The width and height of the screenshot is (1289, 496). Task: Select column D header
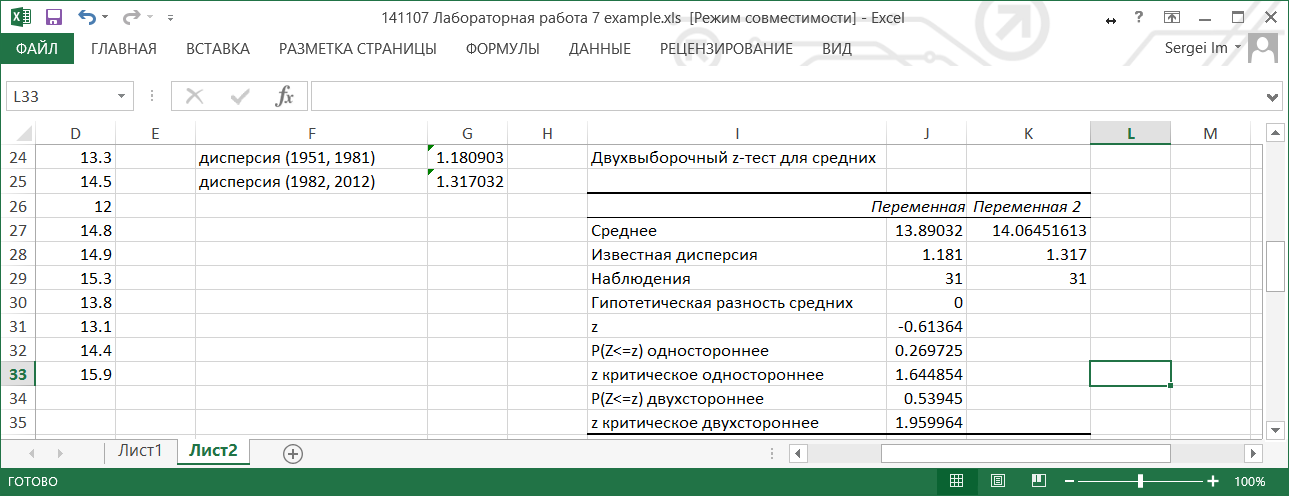pos(76,133)
